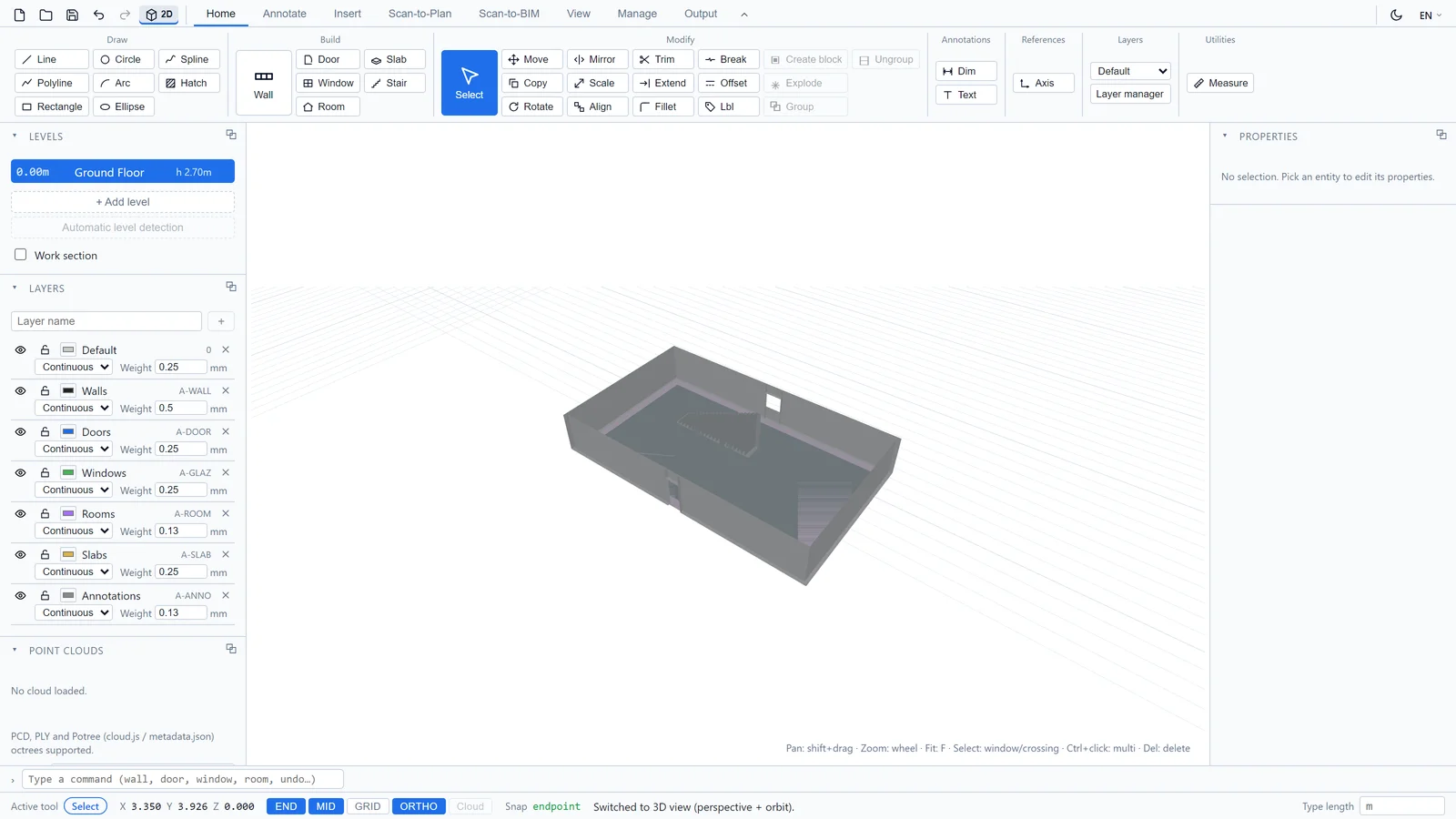The image size is (1456, 819).
Task: Collapse the LAYERS panel
Action: pyautogui.click(x=15, y=288)
